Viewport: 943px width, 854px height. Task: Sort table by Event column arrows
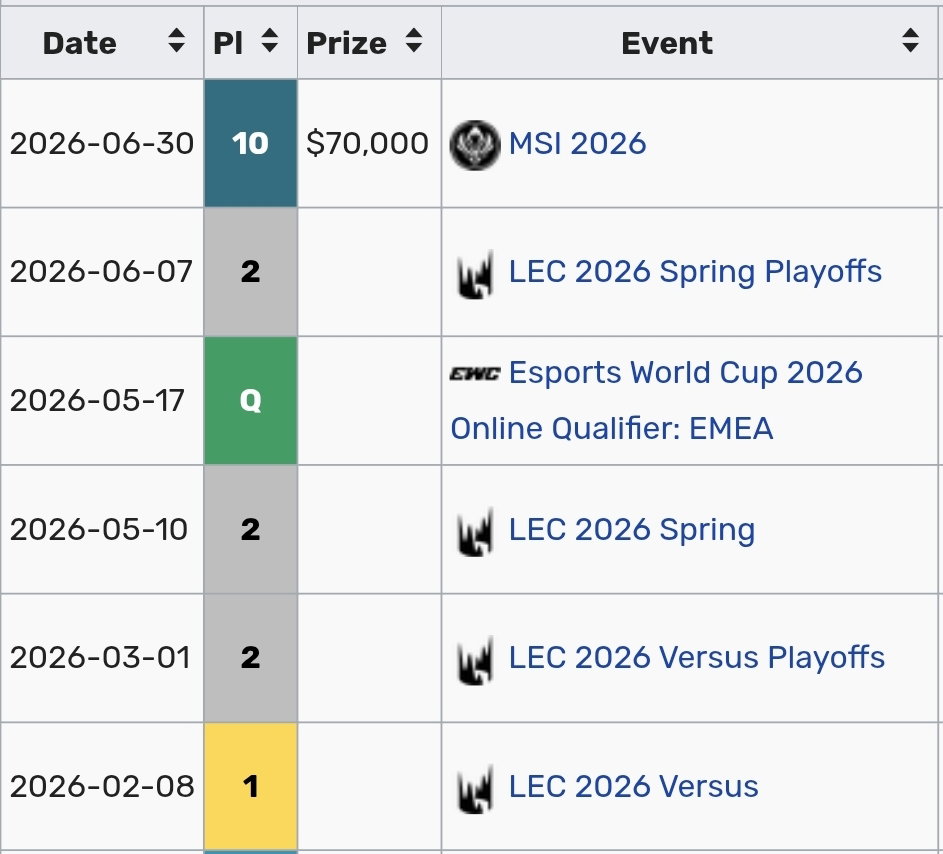point(911,41)
